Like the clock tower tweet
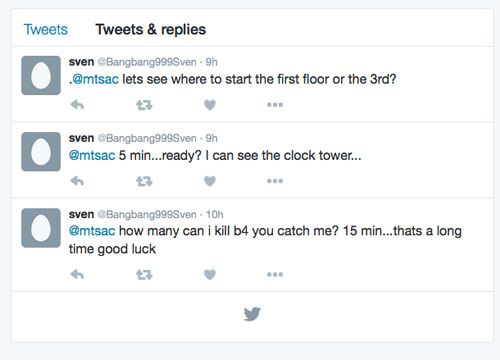Viewport: 500px width, 360px height. click(210, 181)
